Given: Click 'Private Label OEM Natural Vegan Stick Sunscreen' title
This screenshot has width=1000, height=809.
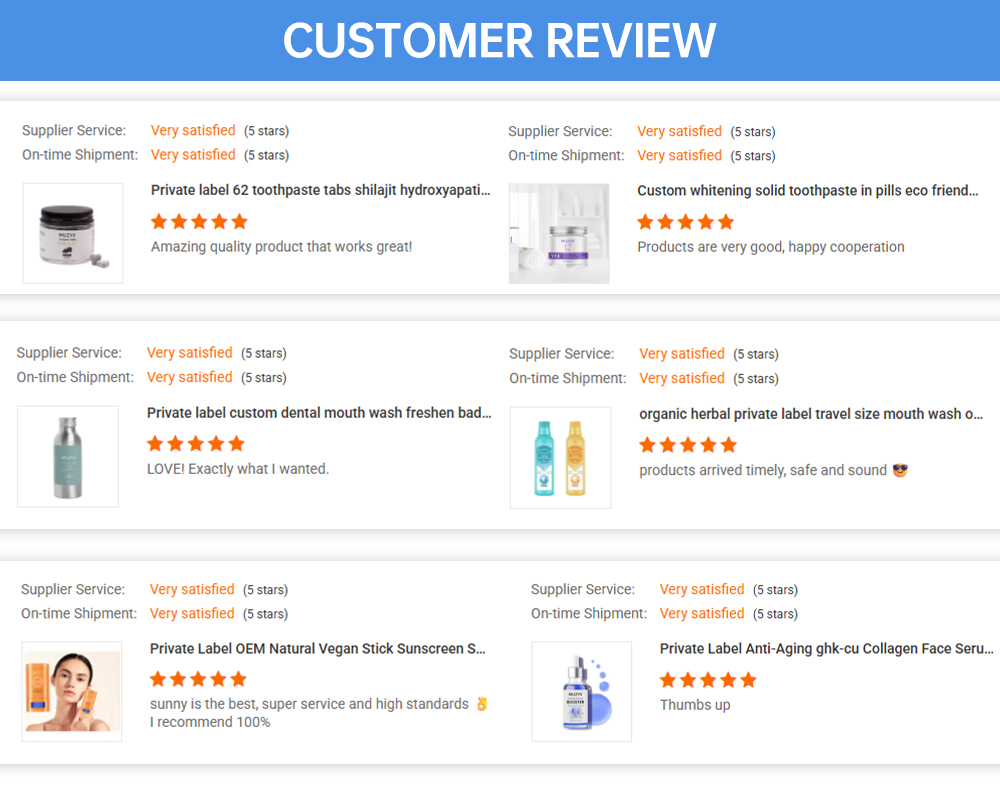Looking at the screenshot, I should (x=318, y=648).
